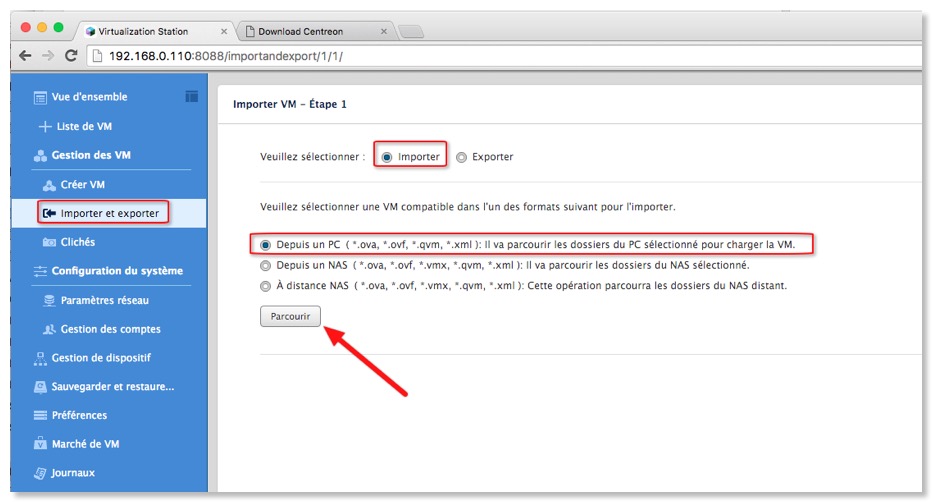Choose the Depuis un PC radio option

pos(265,245)
